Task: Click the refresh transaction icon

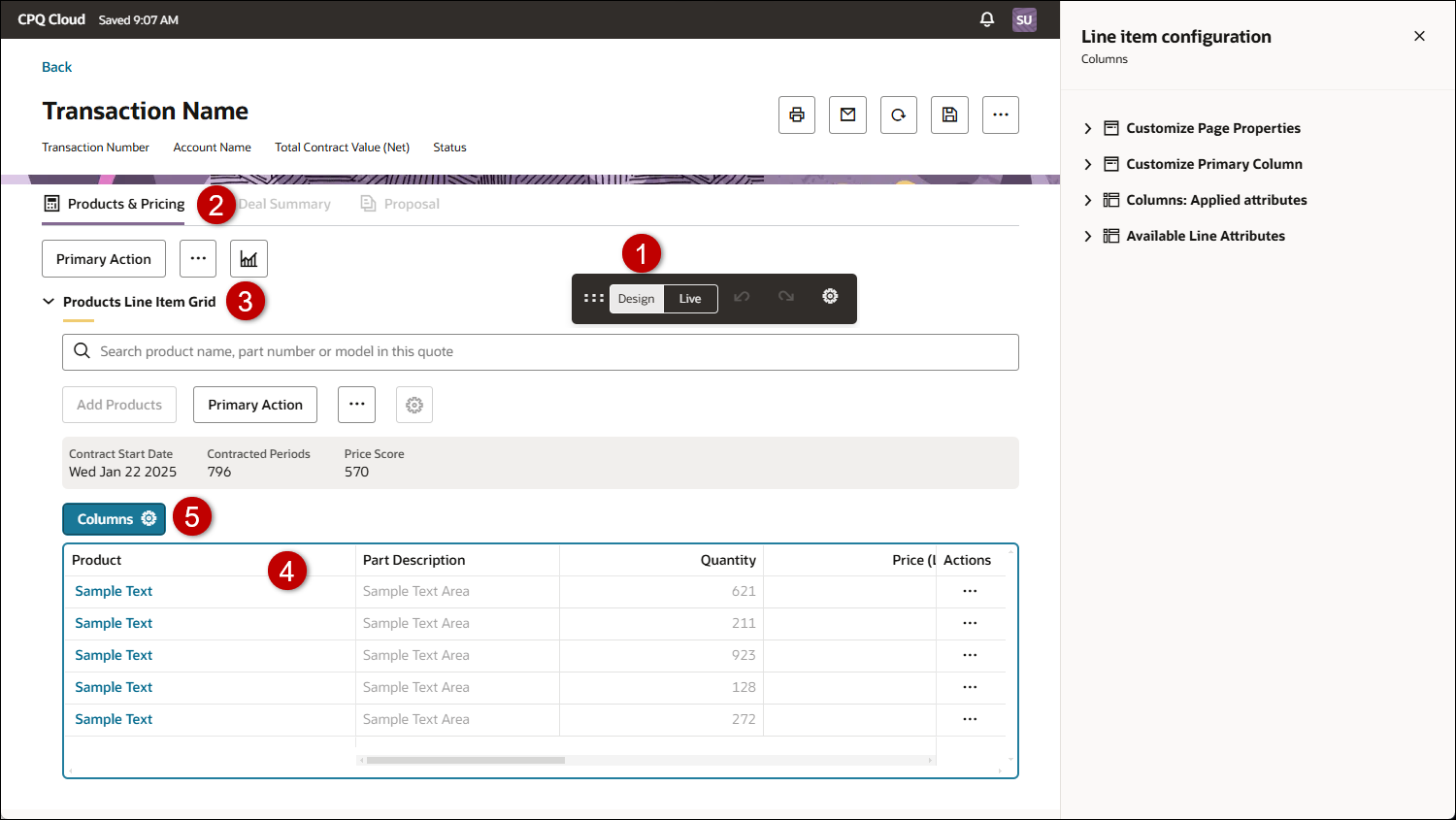Action: (x=898, y=115)
